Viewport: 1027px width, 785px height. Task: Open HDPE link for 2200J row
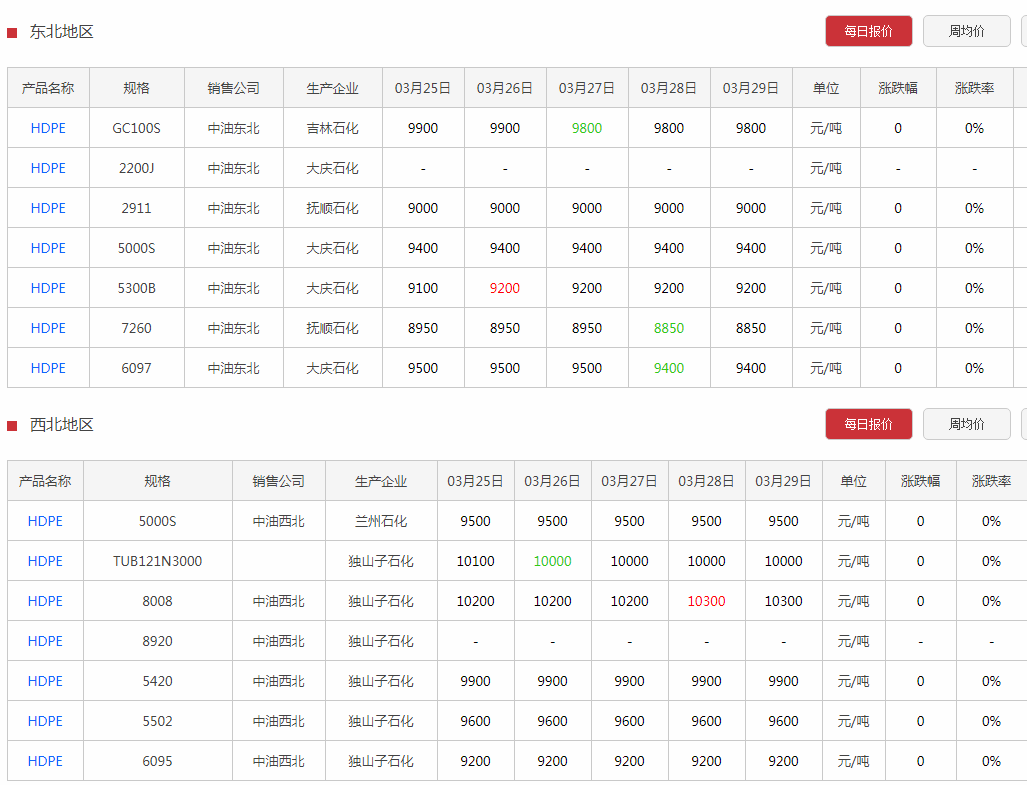[x=48, y=168]
